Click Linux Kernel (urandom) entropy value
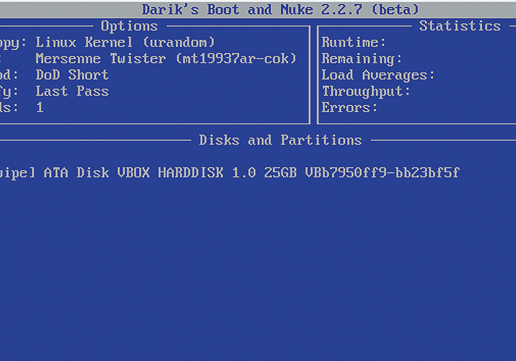Screen dimensions: 516x361 click(125, 43)
